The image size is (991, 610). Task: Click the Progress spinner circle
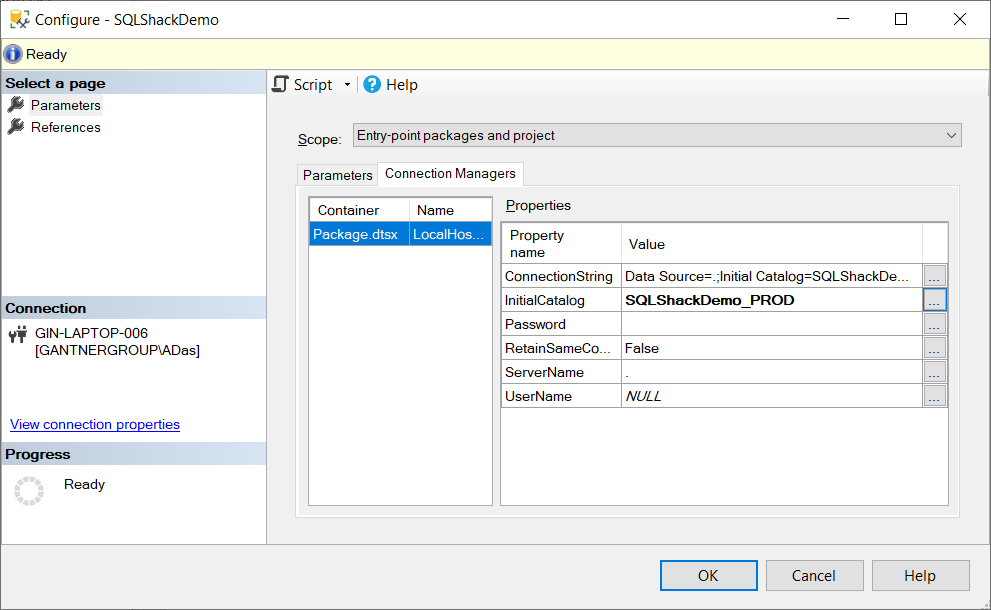point(29,491)
